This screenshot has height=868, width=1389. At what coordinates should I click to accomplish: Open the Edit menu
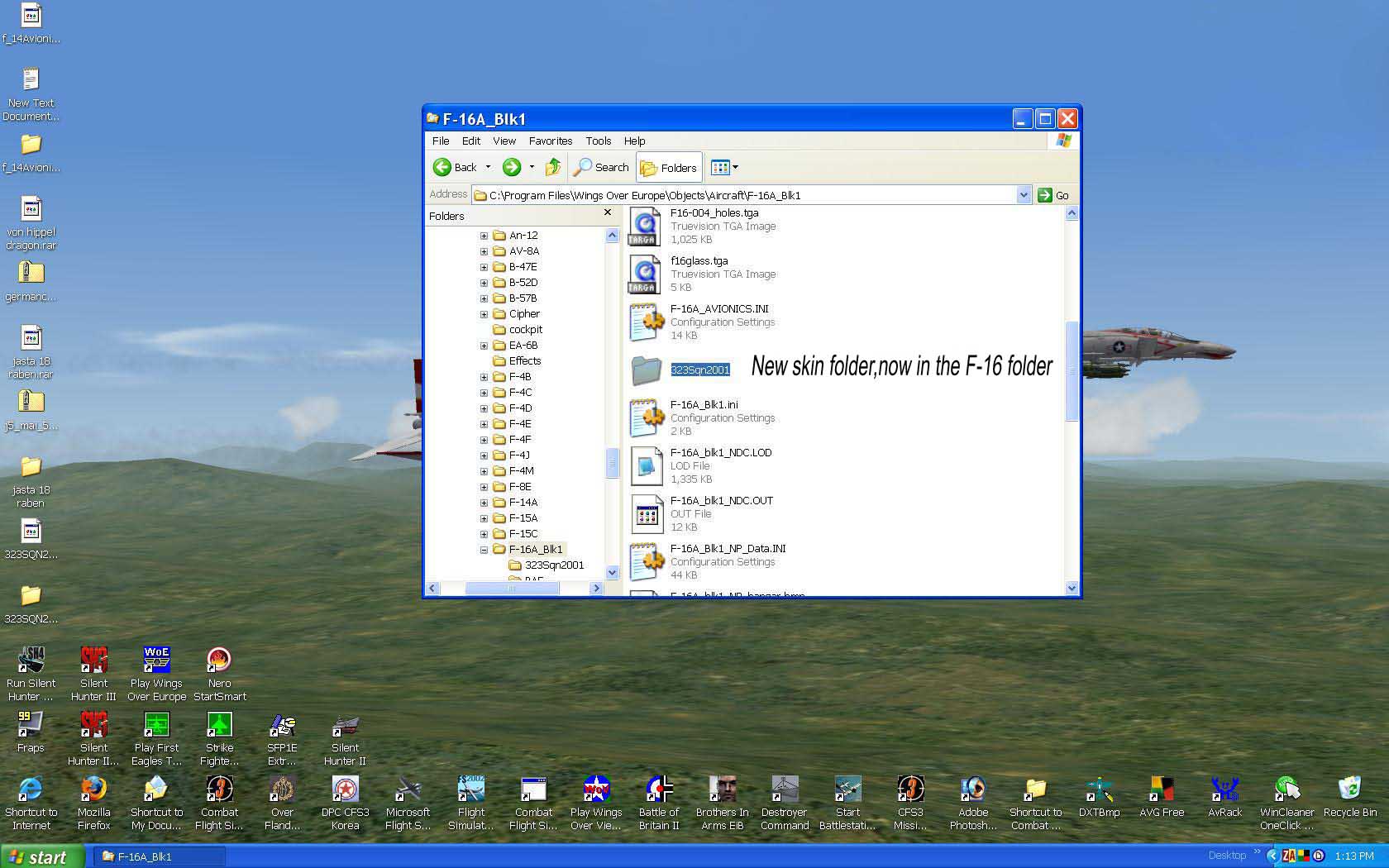[x=471, y=141]
